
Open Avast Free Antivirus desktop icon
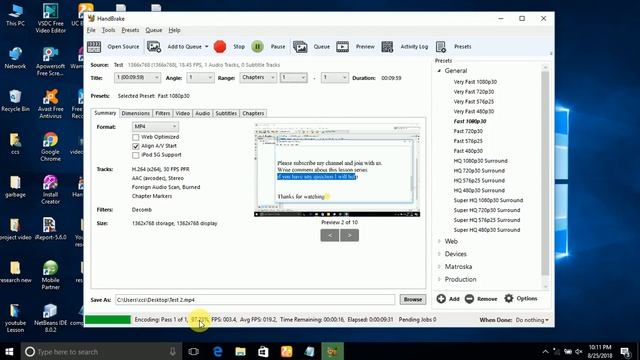coord(51,104)
